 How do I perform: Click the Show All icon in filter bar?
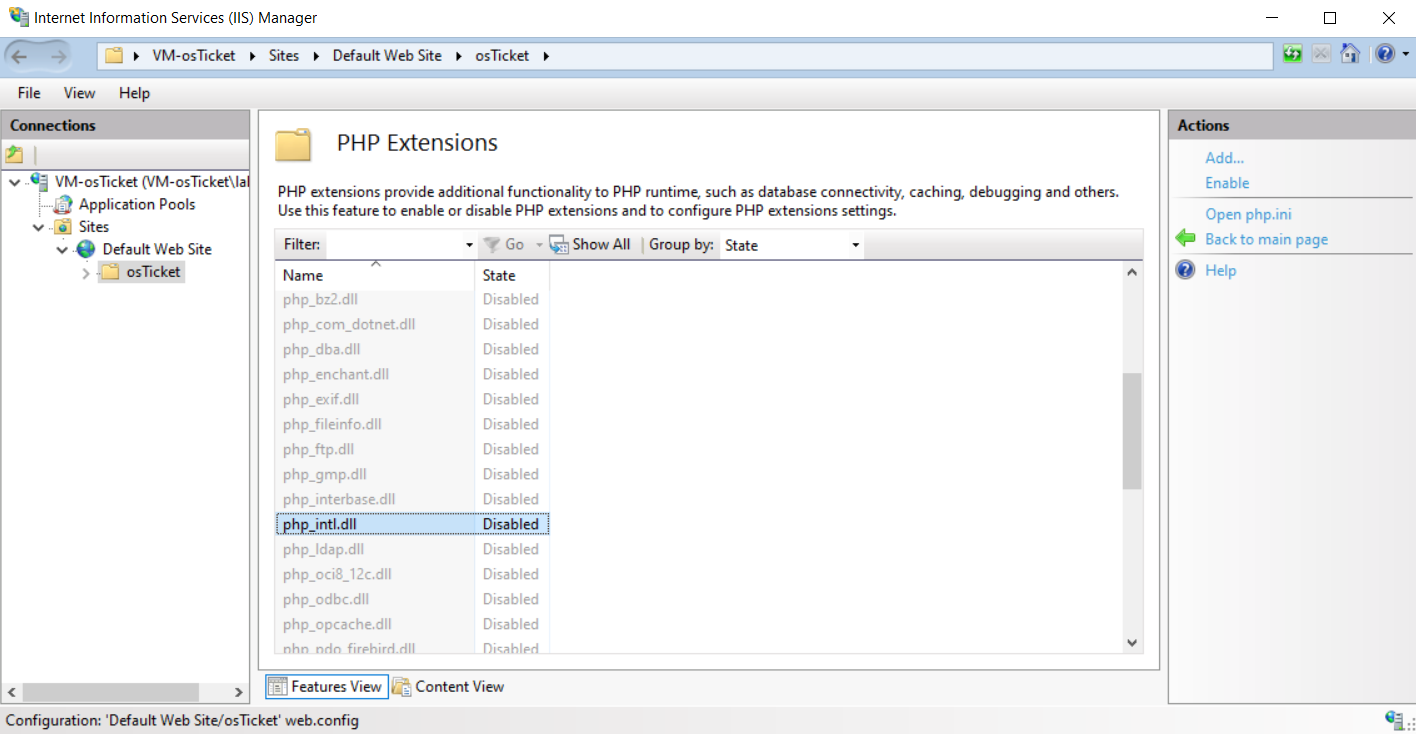coord(558,244)
